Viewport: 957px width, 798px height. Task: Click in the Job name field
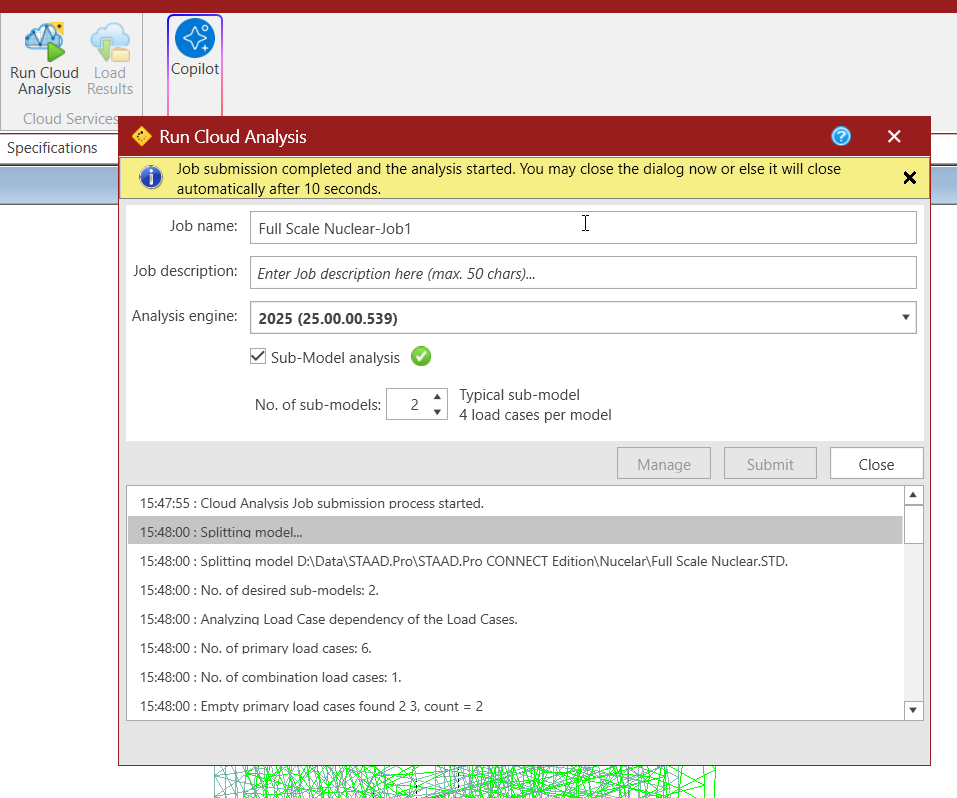pyautogui.click(x=583, y=228)
